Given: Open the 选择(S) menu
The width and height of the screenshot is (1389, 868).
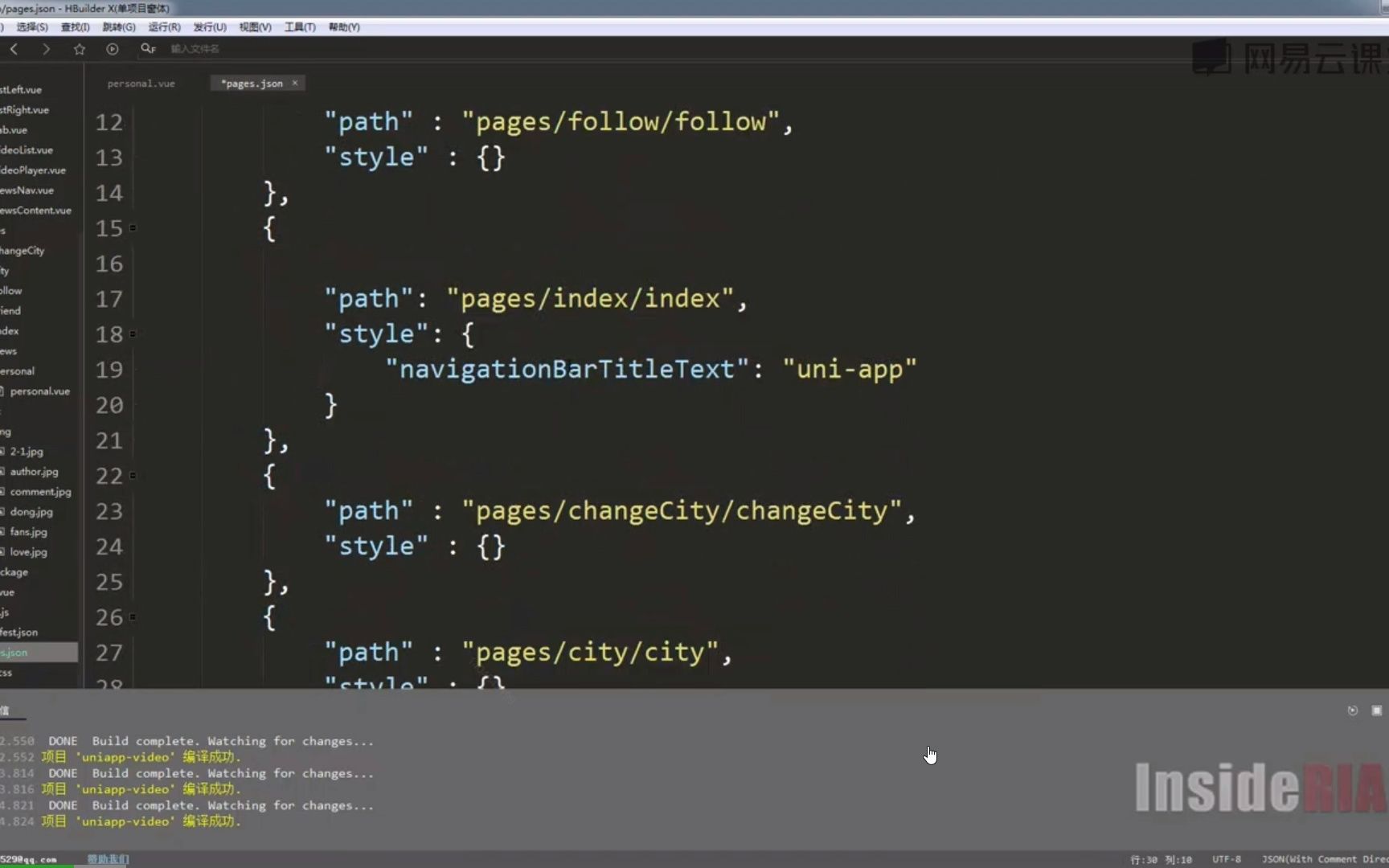Looking at the screenshot, I should tap(32, 27).
